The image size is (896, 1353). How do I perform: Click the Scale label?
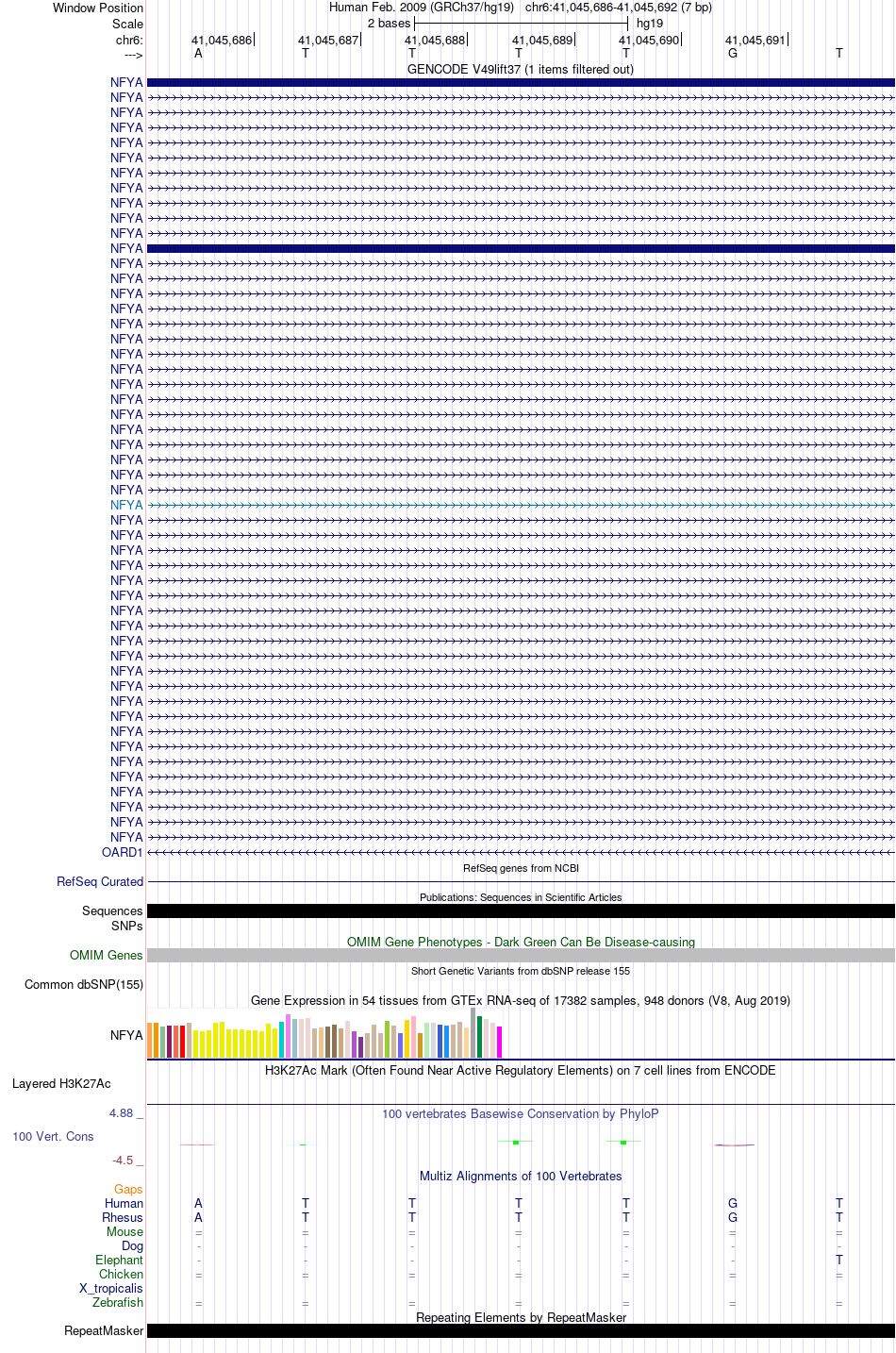click(x=127, y=24)
